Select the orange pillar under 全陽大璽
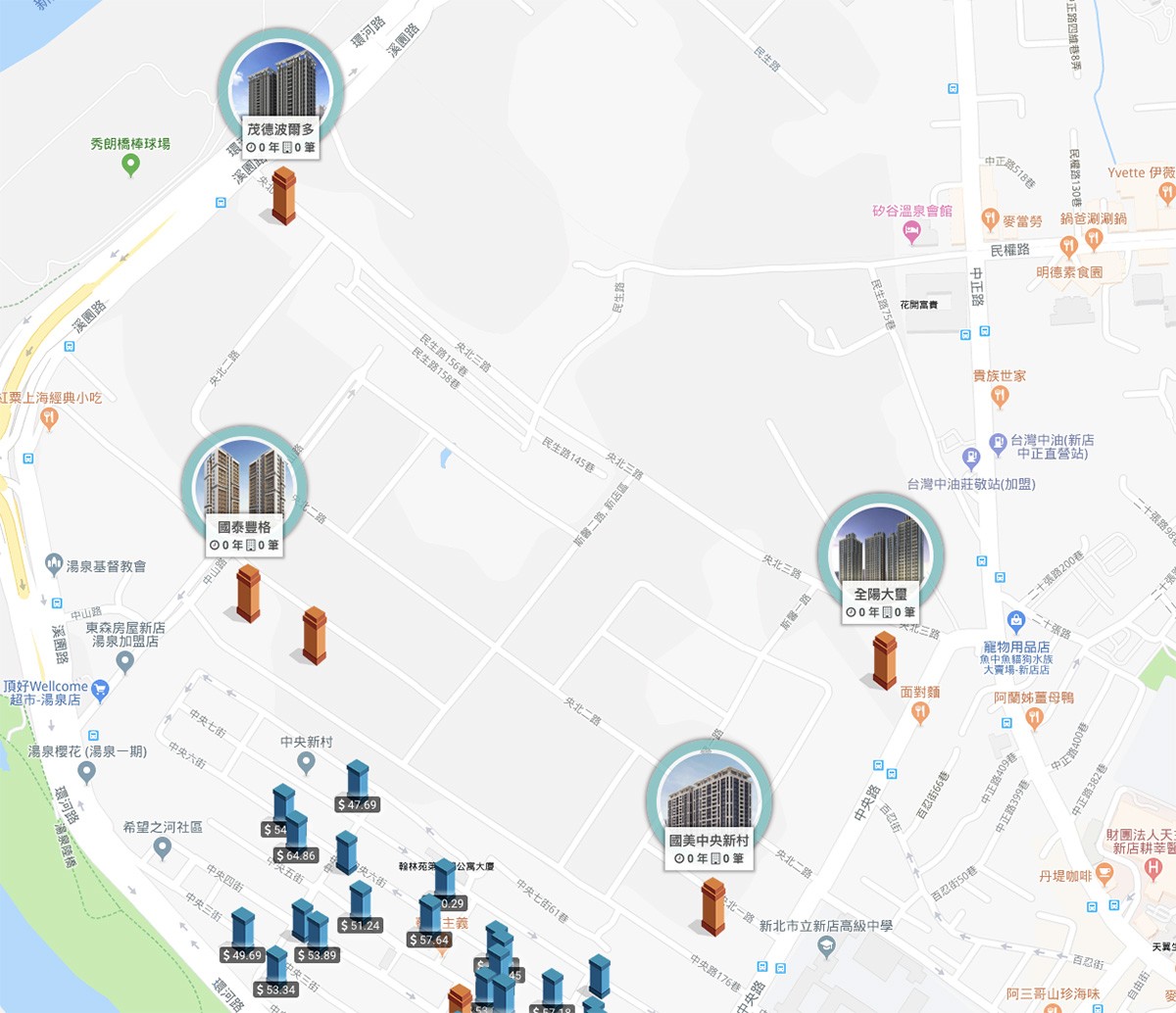The width and height of the screenshot is (1176, 1013). tap(885, 660)
